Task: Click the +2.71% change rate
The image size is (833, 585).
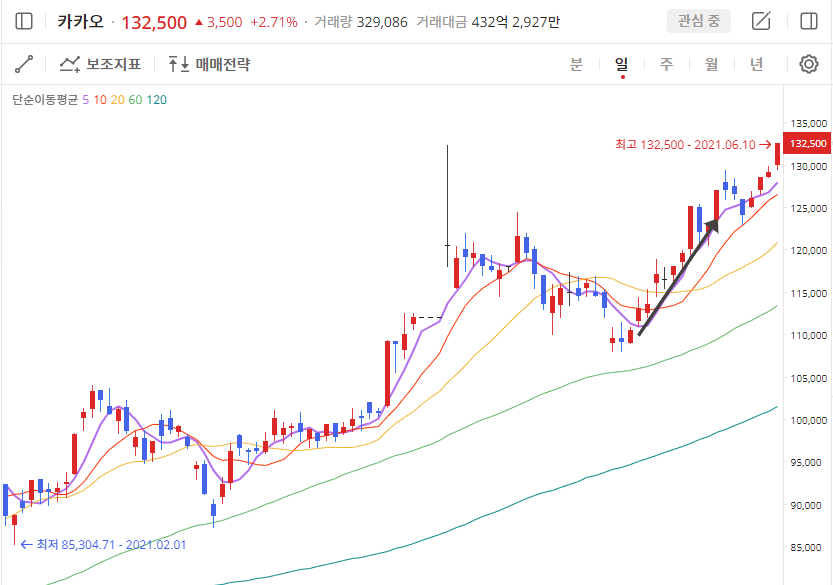Action: tap(274, 22)
